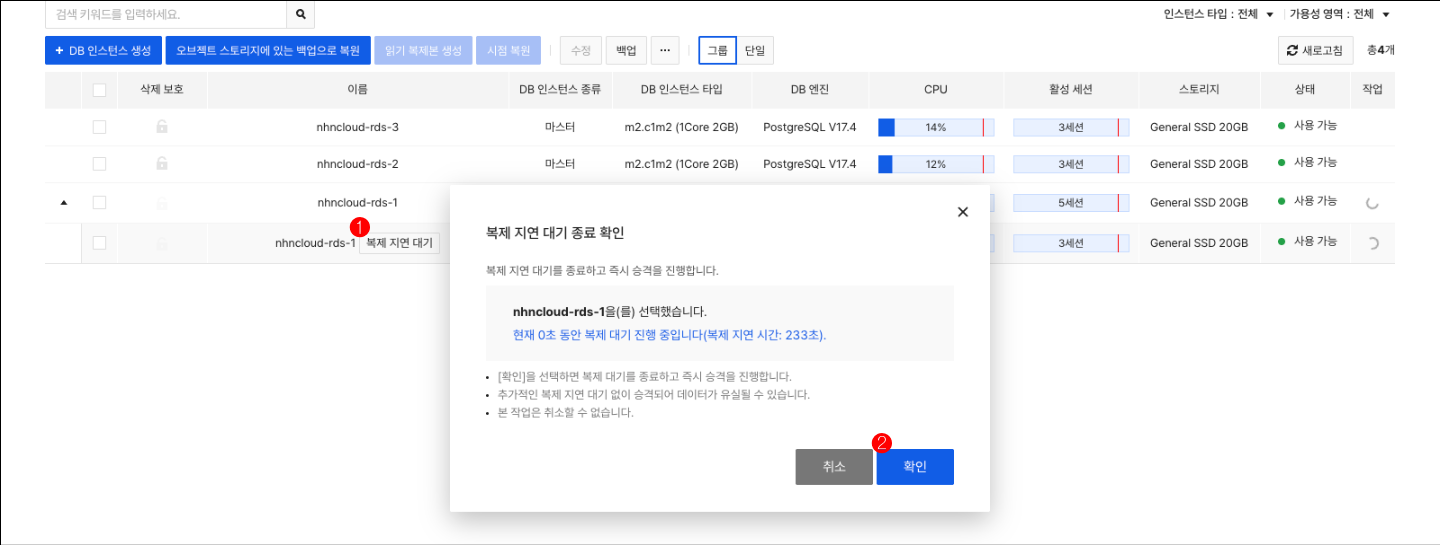Click the CPU 12% bar for nhncloud-rds-2
This screenshot has width=1440, height=545.
coord(935,164)
